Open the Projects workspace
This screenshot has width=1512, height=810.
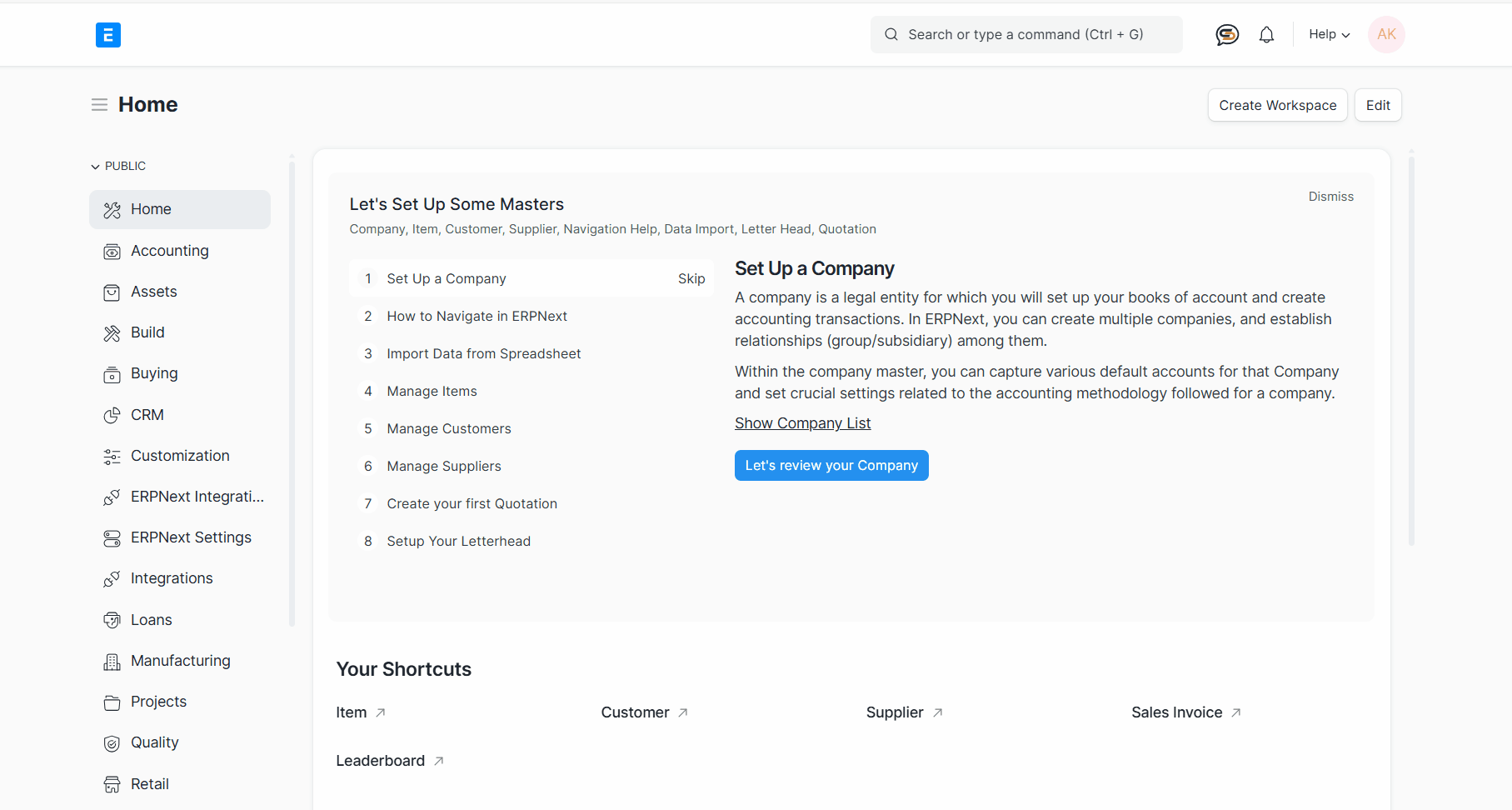(x=158, y=702)
